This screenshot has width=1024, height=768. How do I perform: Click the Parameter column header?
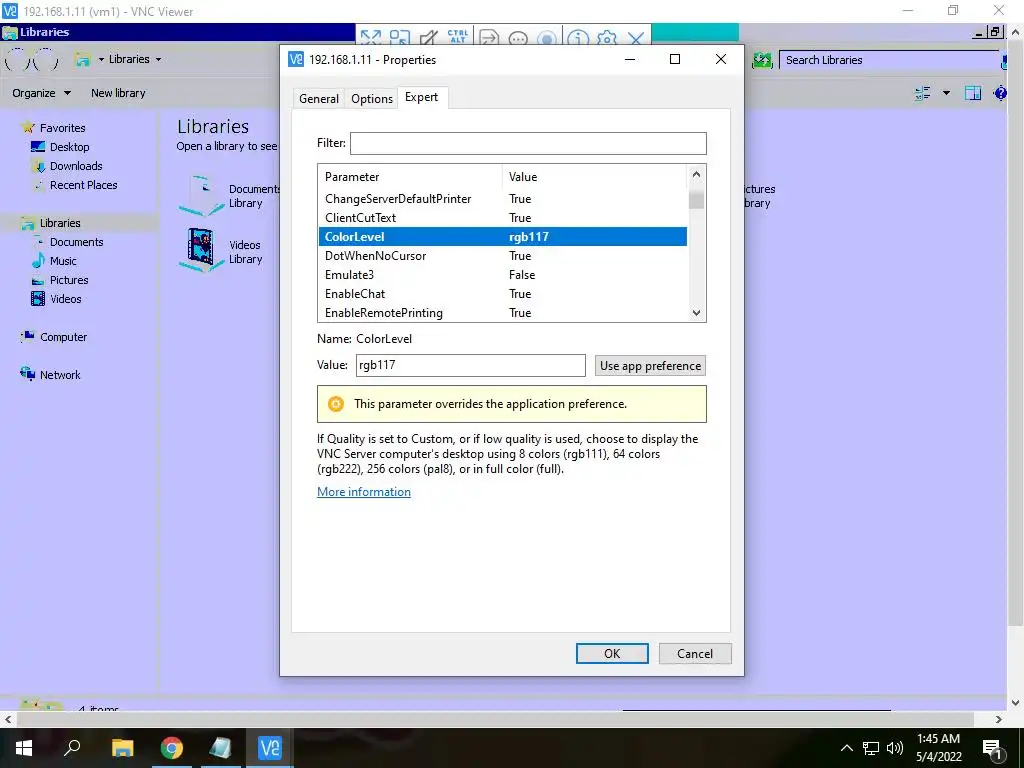pos(411,177)
